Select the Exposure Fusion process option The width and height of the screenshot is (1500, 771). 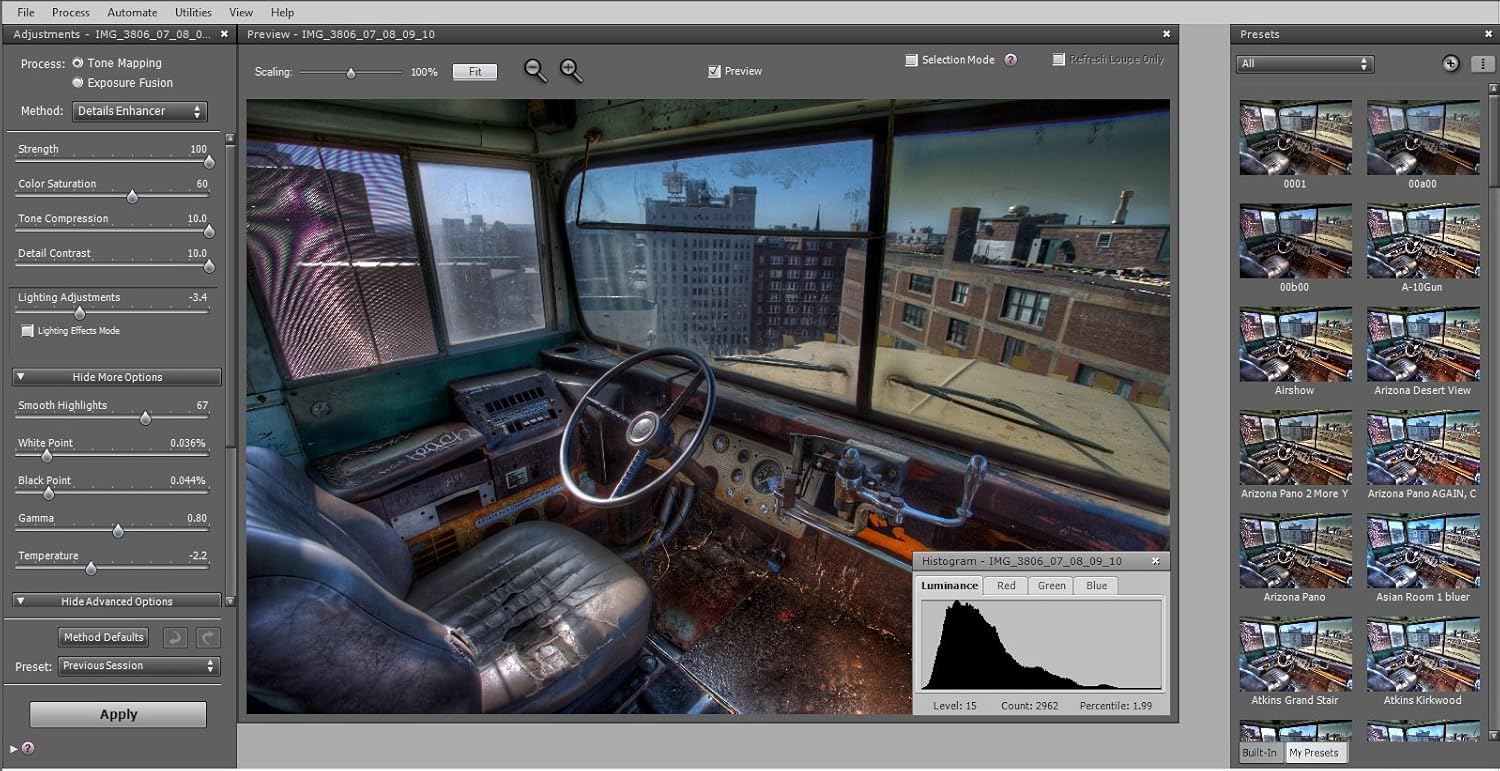coord(78,83)
